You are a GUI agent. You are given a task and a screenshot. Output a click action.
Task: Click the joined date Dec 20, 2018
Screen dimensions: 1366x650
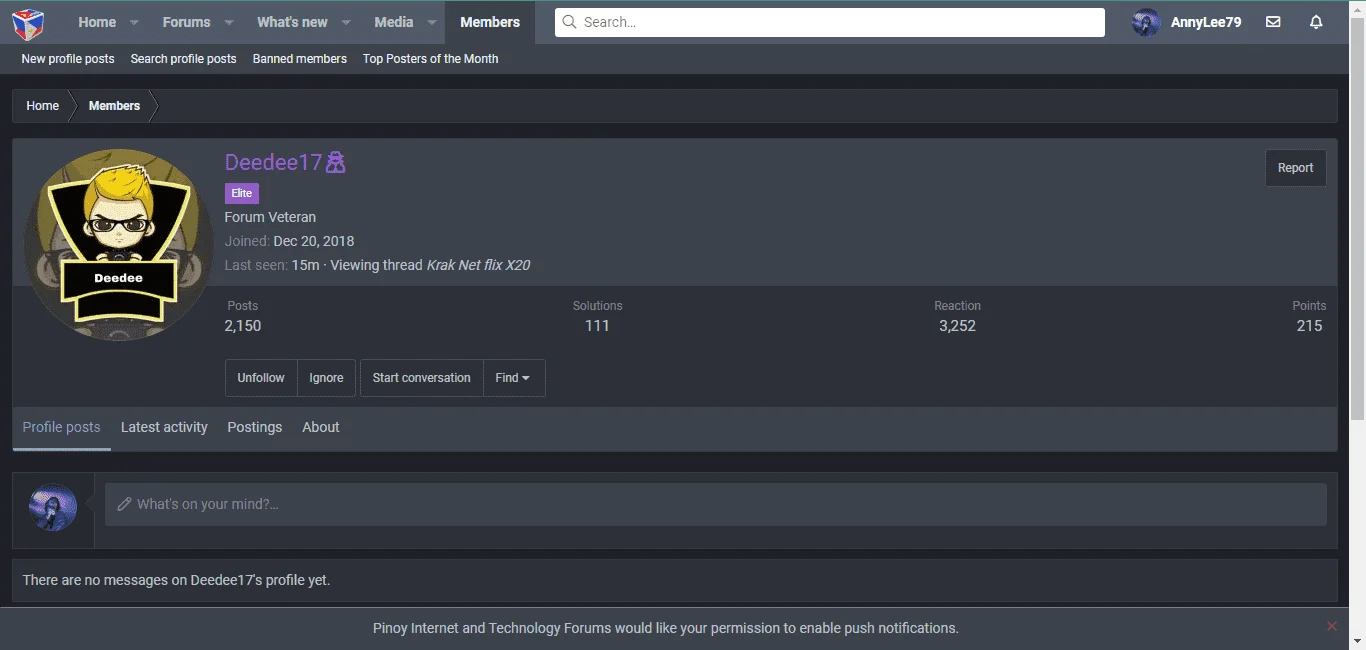(314, 241)
